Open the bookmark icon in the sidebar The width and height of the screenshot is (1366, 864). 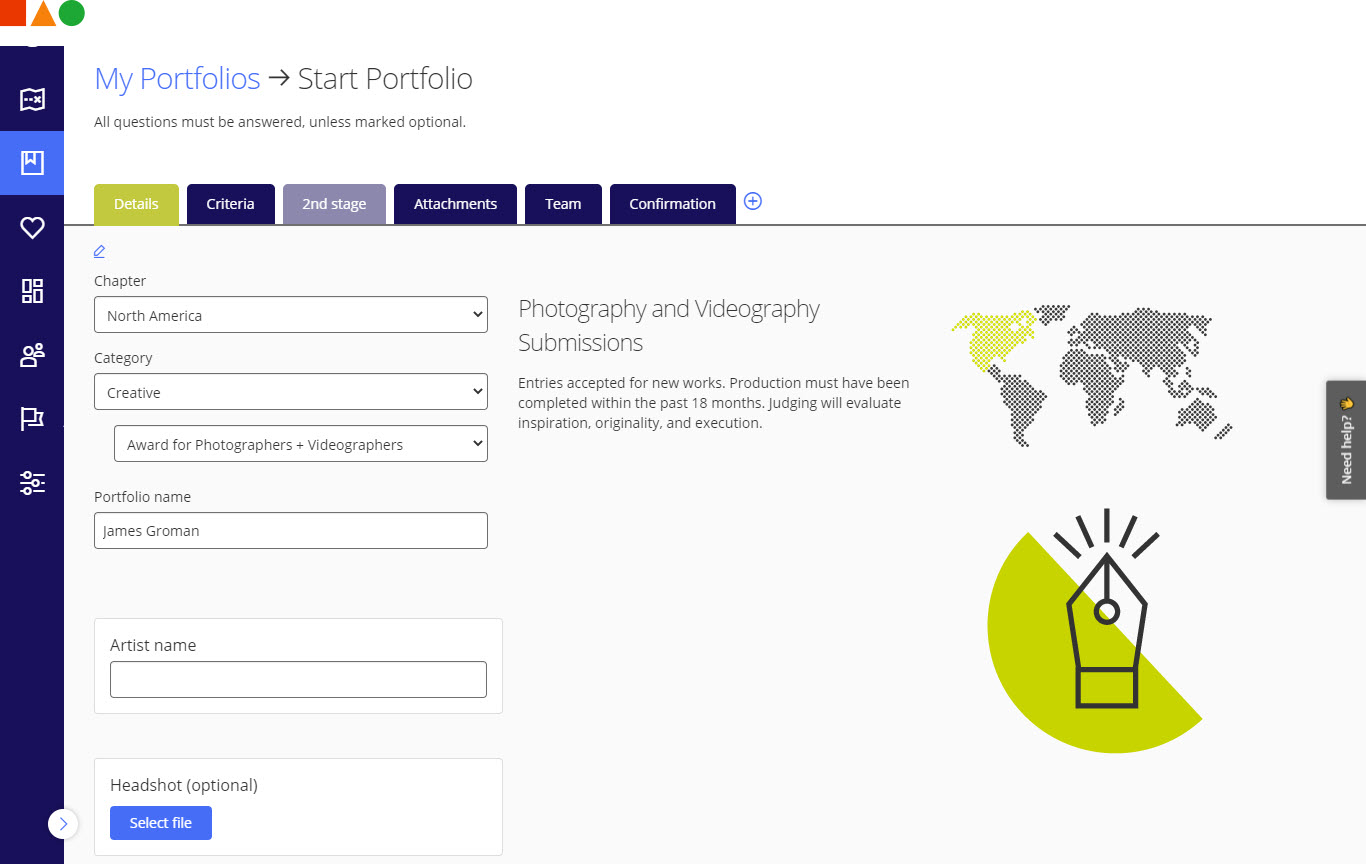pyautogui.click(x=32, y=162)
